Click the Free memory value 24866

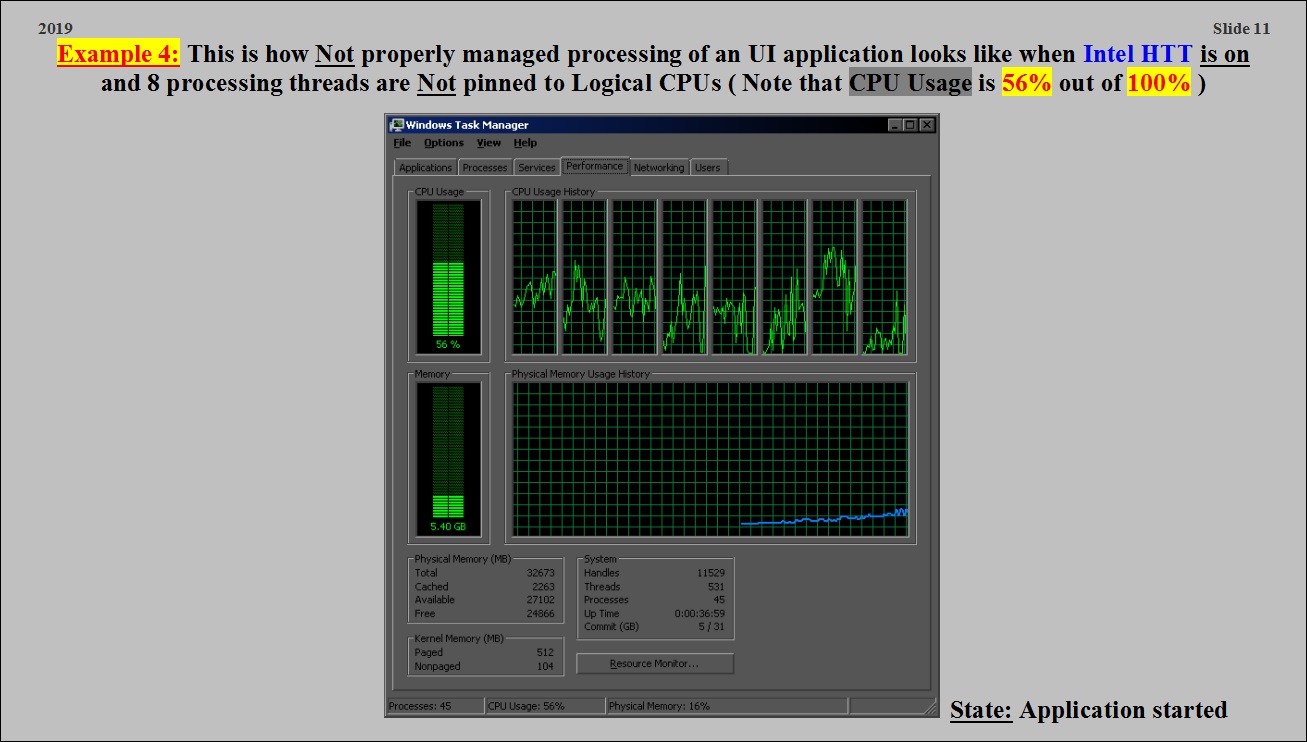coord(541,614)
